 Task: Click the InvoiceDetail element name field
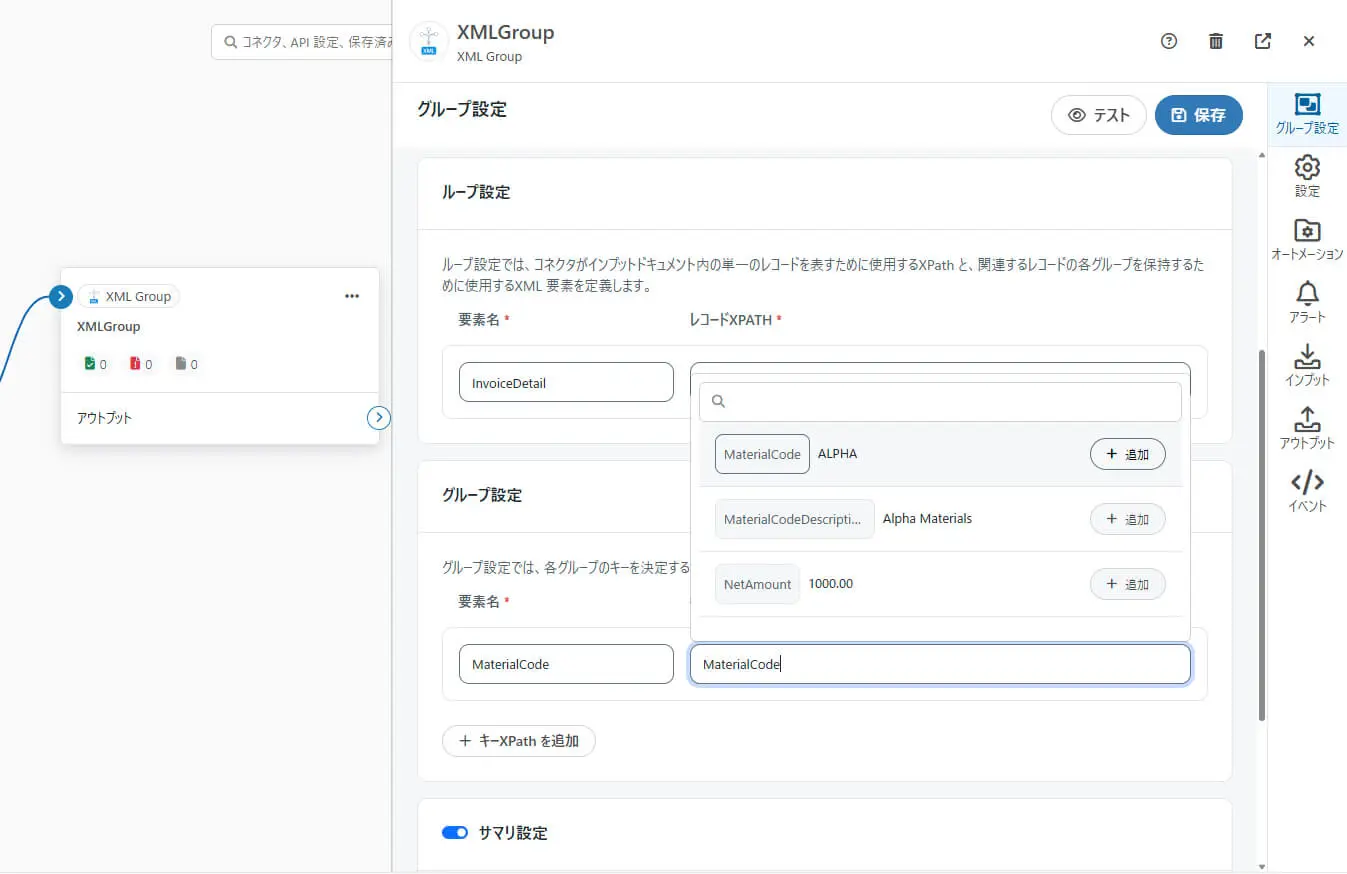(x=566, y=382)
